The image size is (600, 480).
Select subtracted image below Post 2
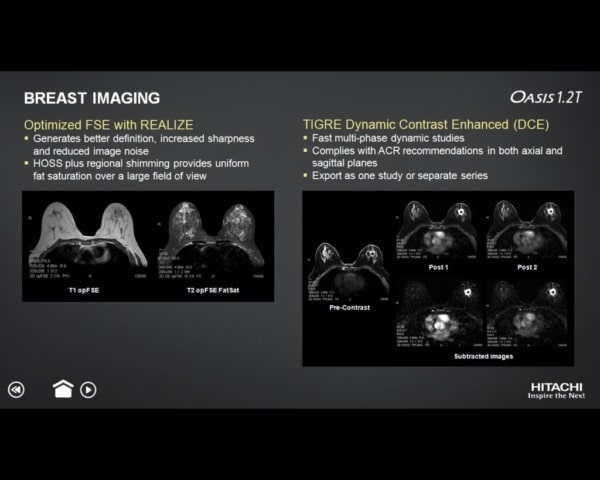point(527,314)
